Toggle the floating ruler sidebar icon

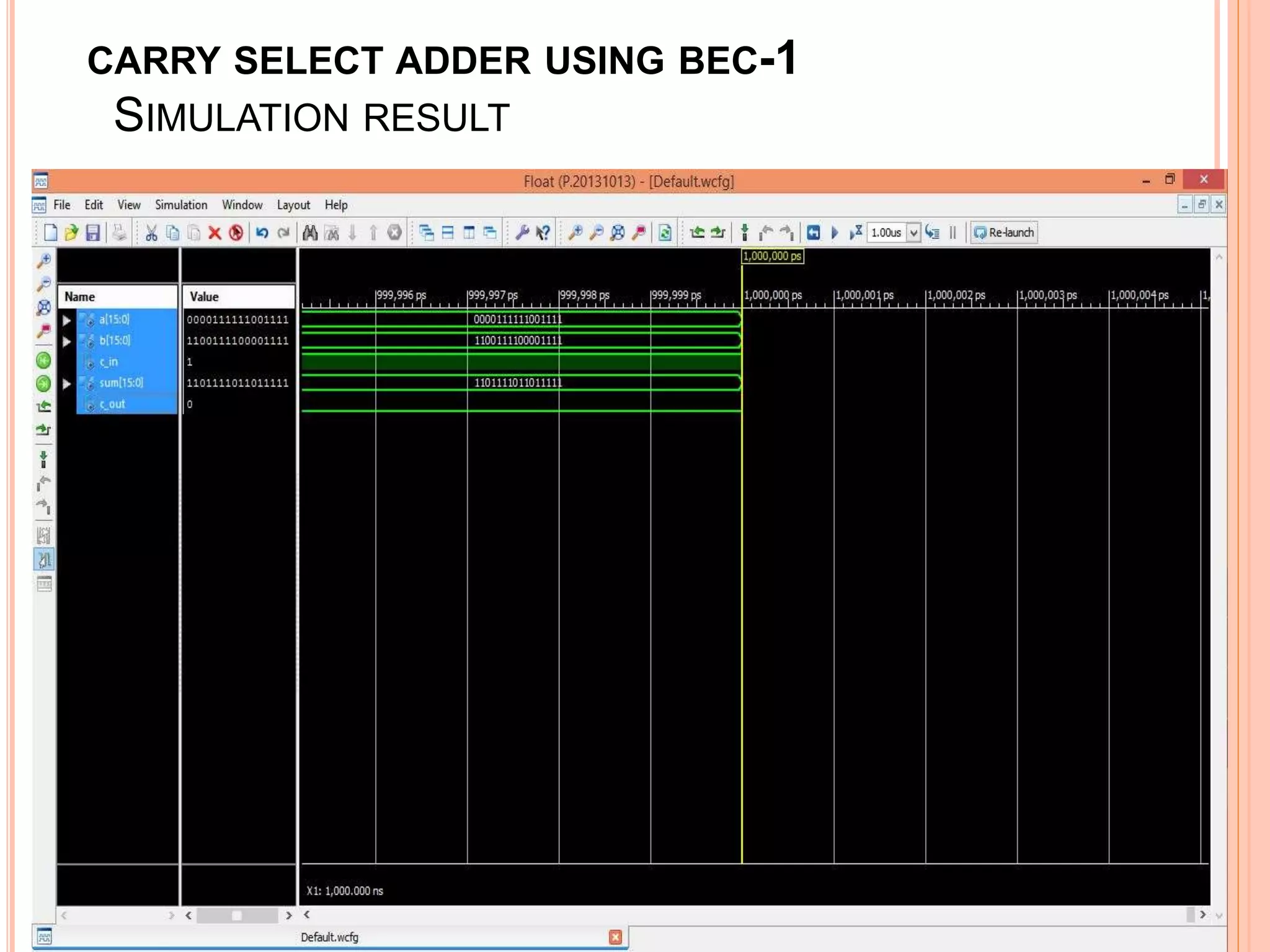point(44,584)
